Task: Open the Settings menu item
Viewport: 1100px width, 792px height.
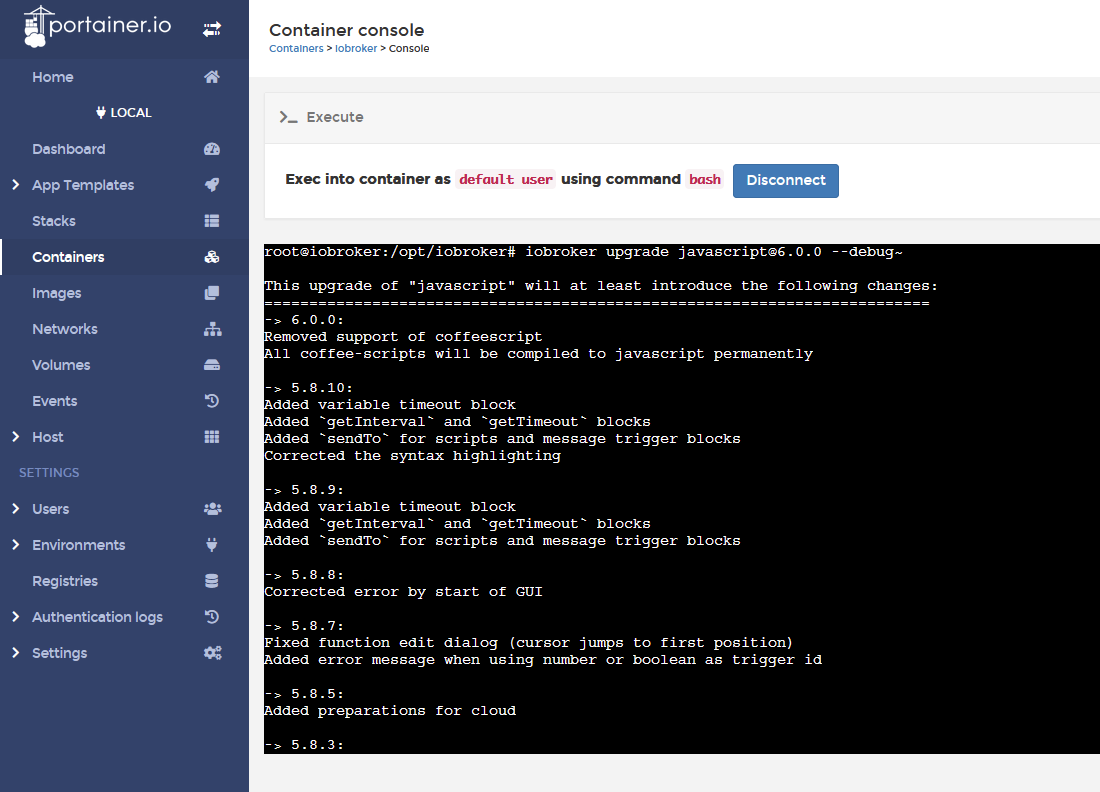Action: (60, 653)
